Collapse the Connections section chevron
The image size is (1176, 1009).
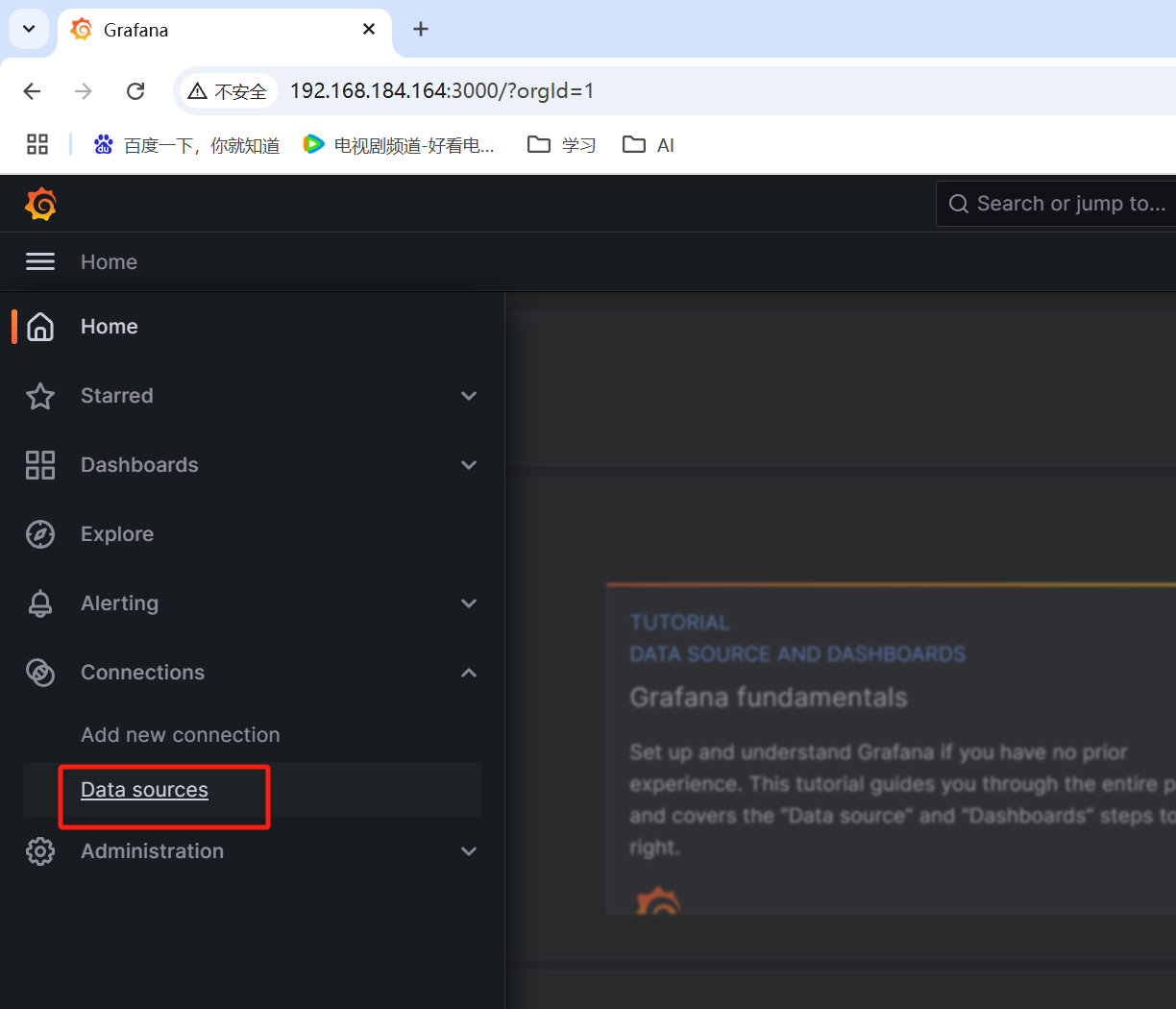click(469, 673)
